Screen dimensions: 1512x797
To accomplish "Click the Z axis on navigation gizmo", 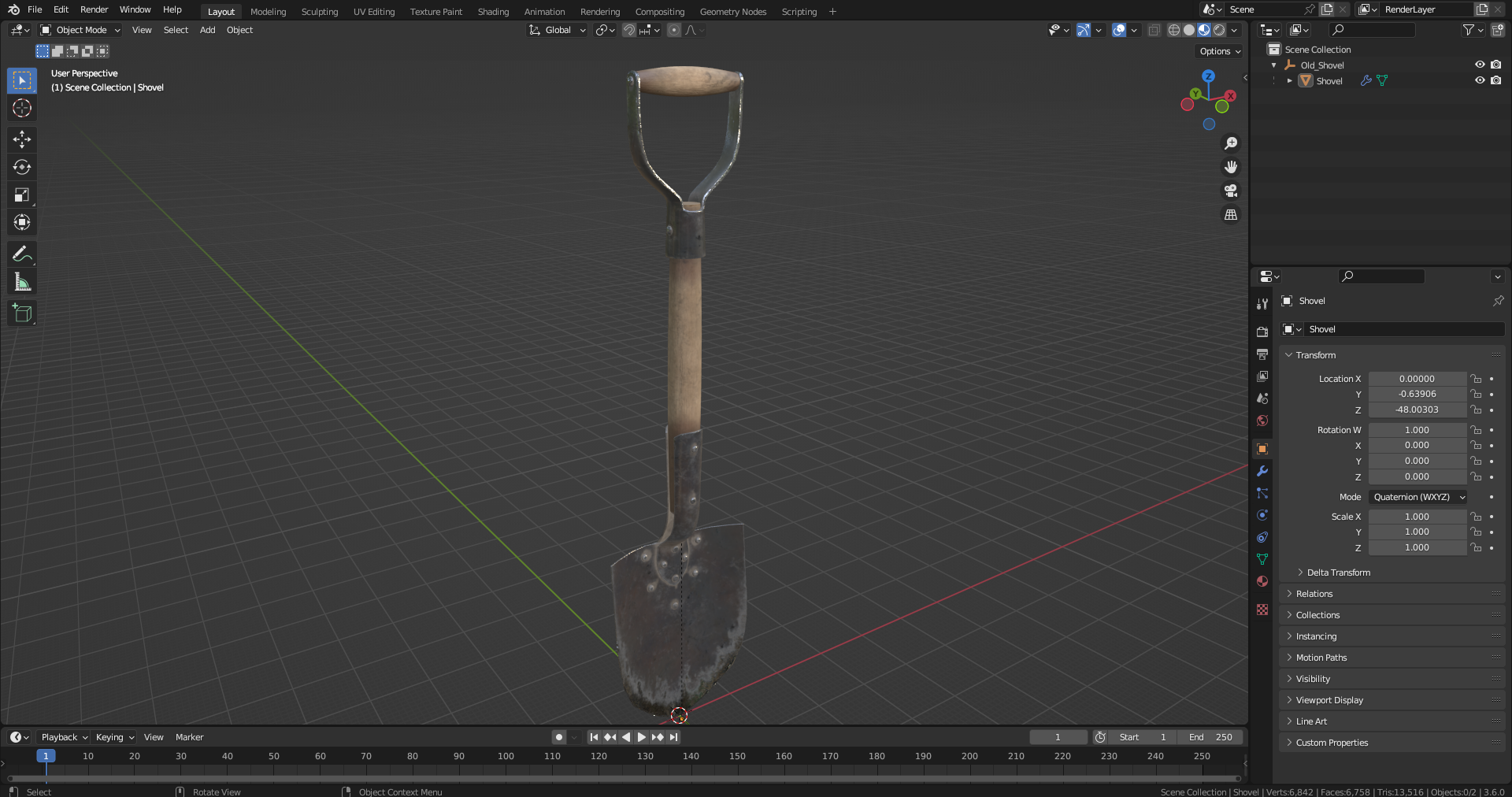I will [x=1208, y=76].
